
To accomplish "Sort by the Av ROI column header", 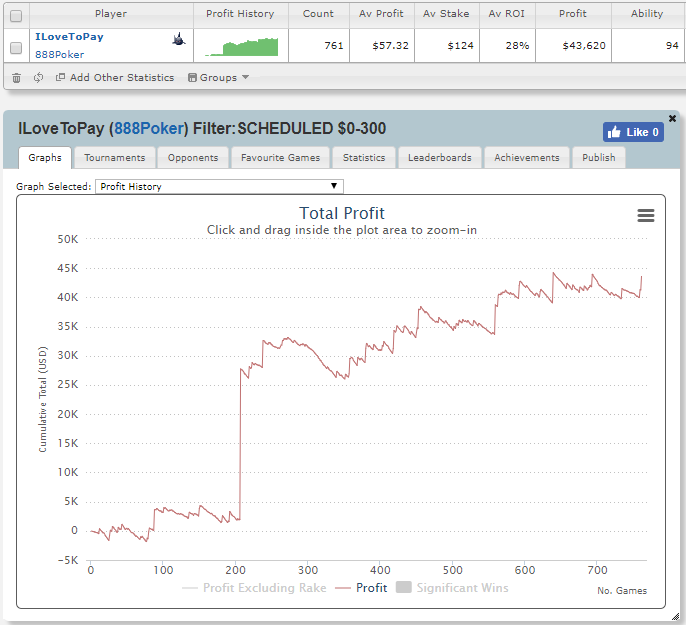I will coord(507,14).
